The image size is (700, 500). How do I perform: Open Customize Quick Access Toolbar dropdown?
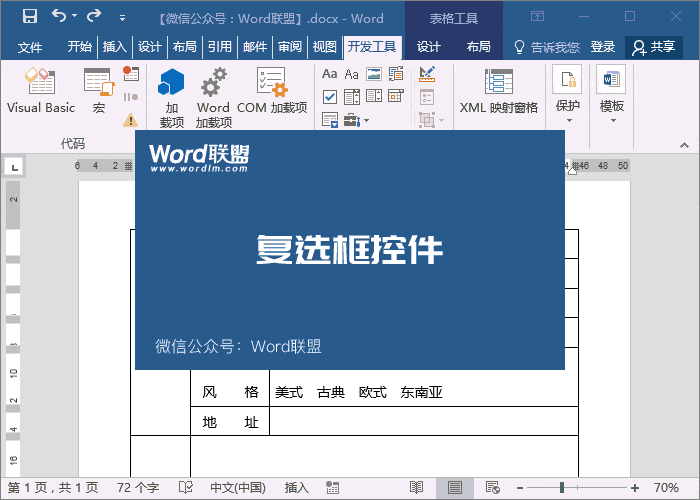pos(122,18)
